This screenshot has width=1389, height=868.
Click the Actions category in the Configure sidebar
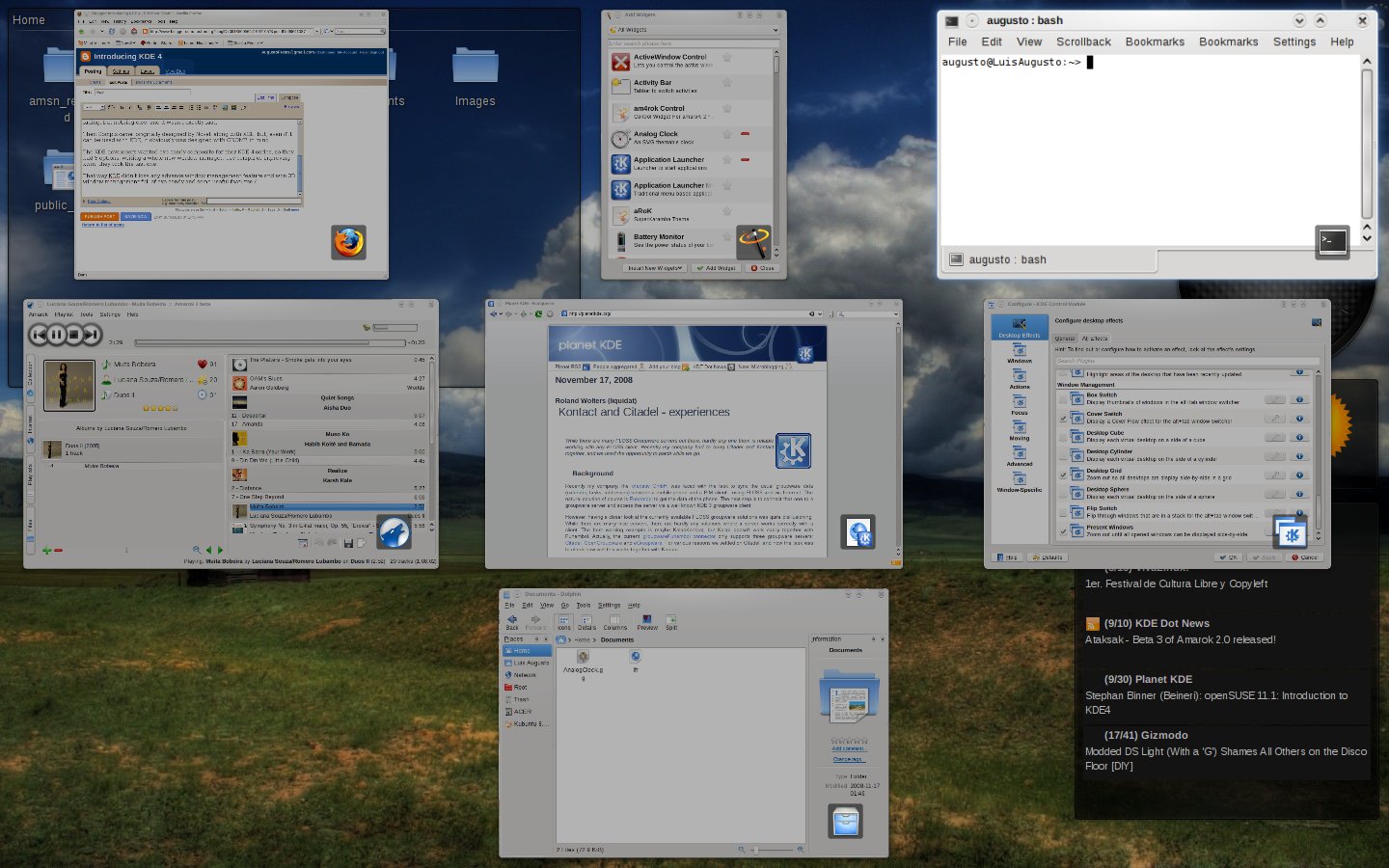(1020, 379)
